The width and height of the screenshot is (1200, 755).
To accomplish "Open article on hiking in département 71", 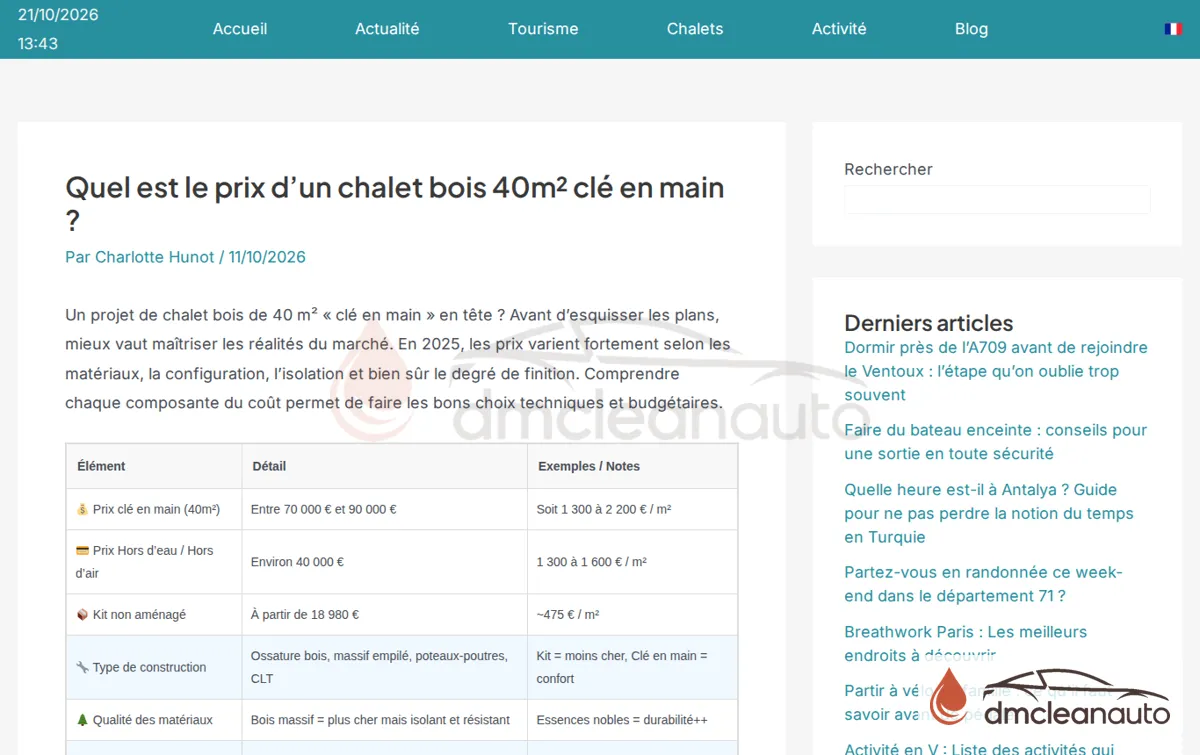I will (x=984, y=584).
